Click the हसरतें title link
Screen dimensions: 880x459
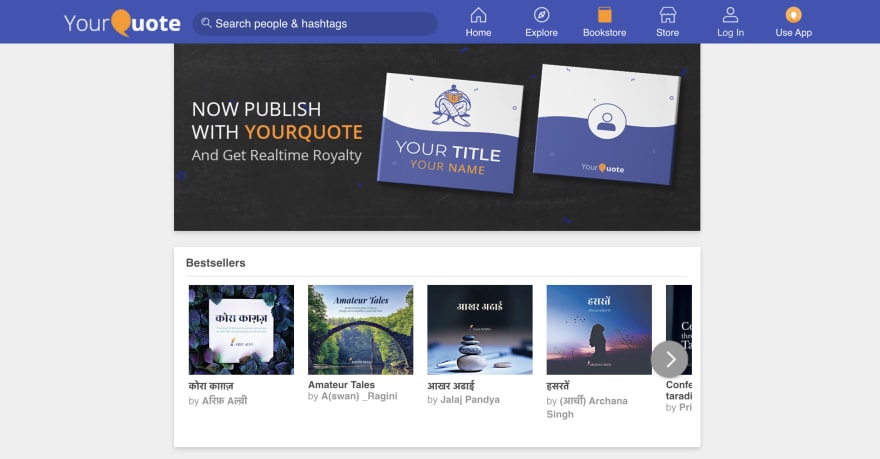(x=558, y=385)
